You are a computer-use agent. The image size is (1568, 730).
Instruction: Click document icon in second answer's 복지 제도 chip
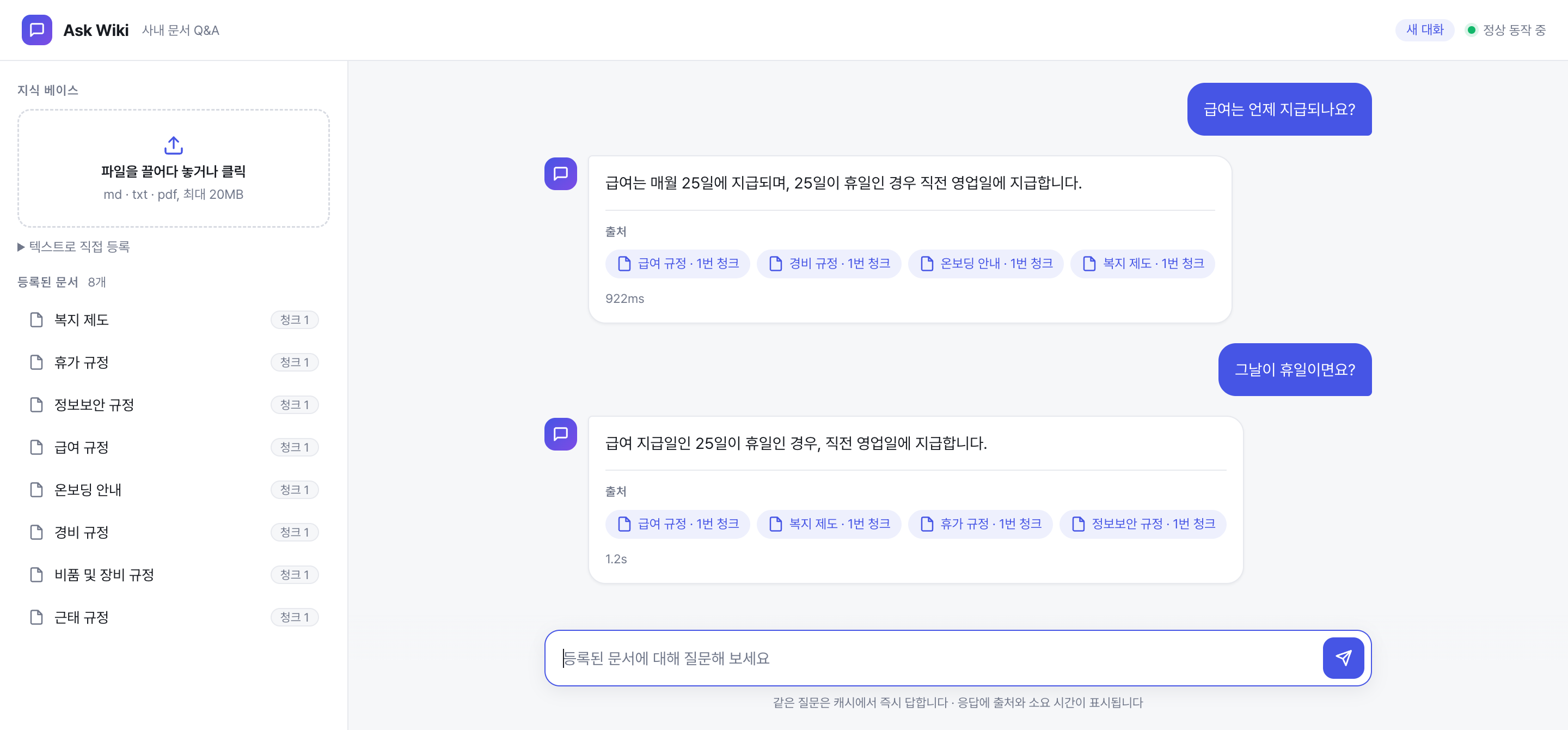(775, 524)
